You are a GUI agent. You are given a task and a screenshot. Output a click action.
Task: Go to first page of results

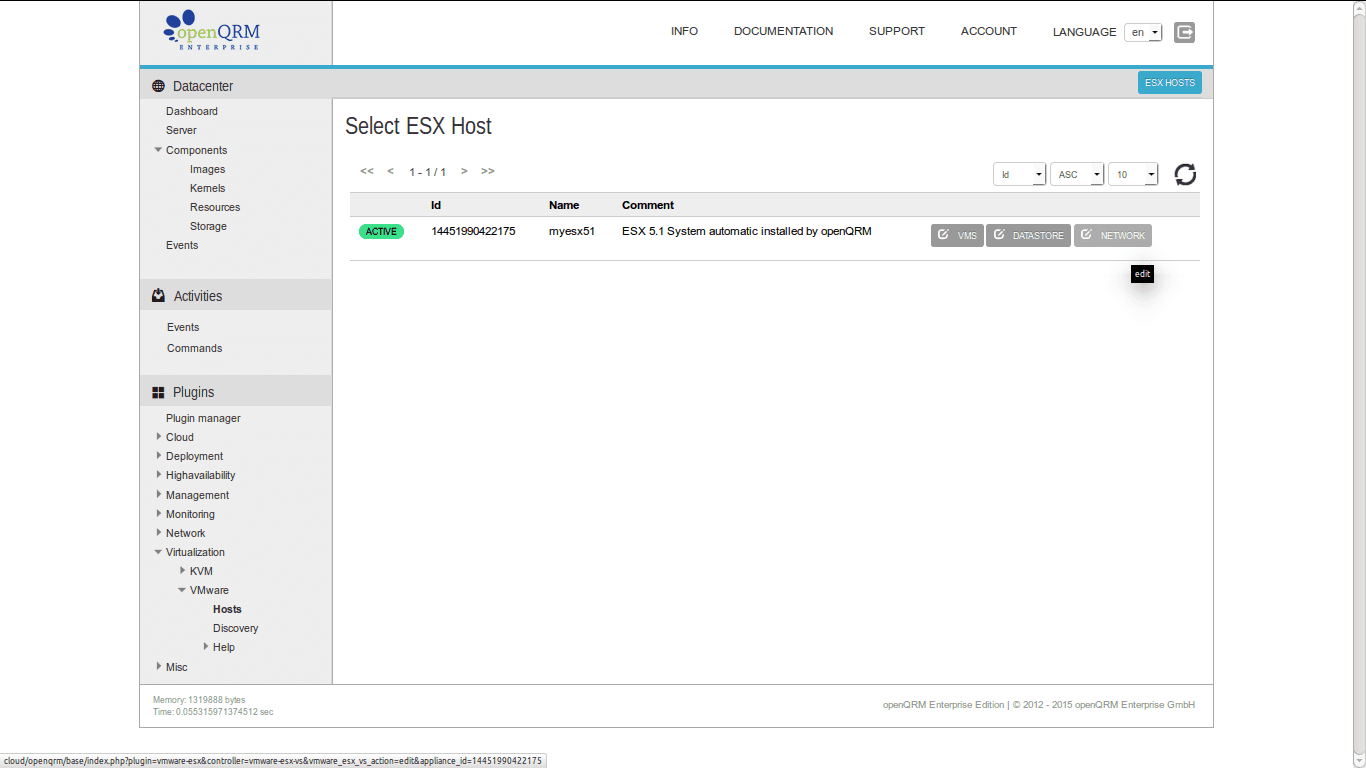(367, 171)
